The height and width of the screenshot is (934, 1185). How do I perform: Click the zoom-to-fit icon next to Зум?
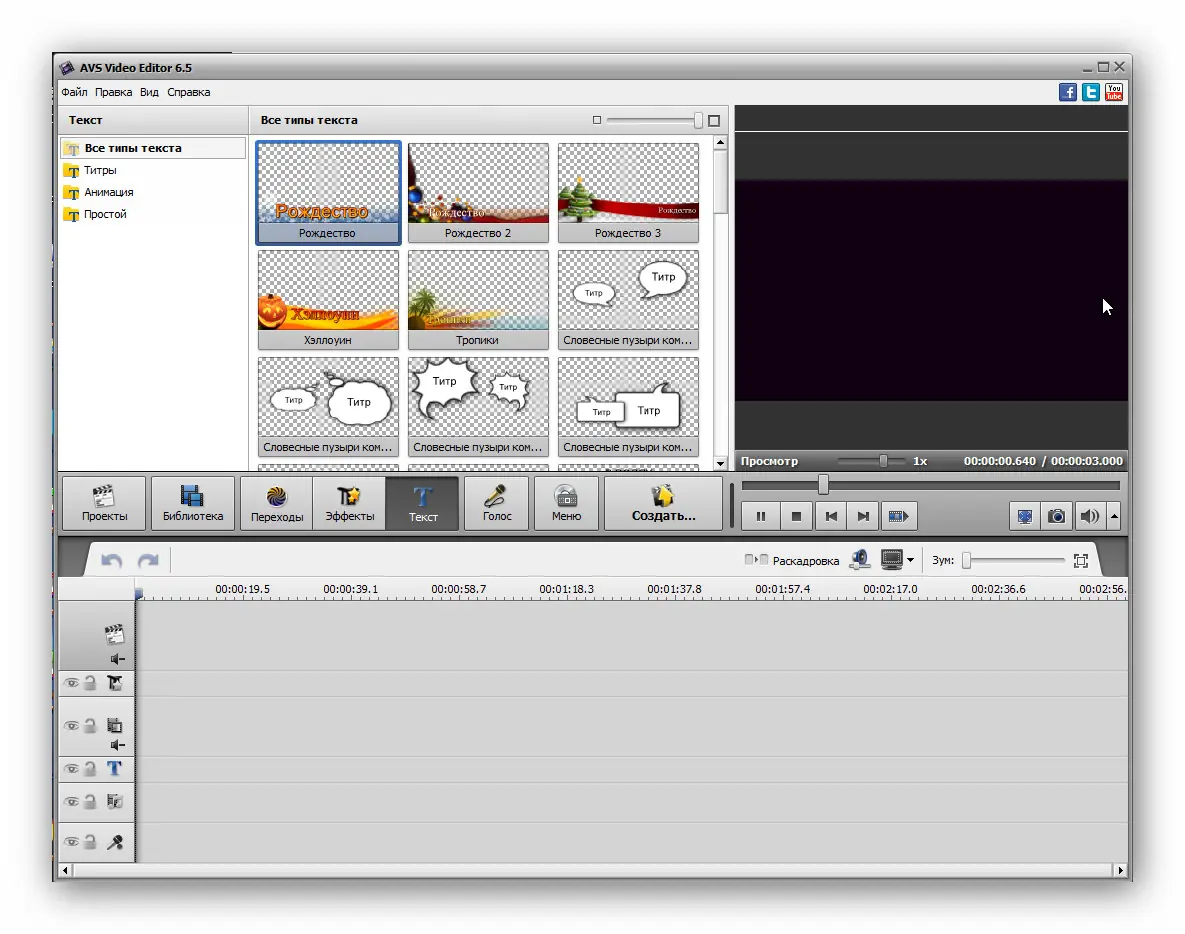[x=1081, y=561]
